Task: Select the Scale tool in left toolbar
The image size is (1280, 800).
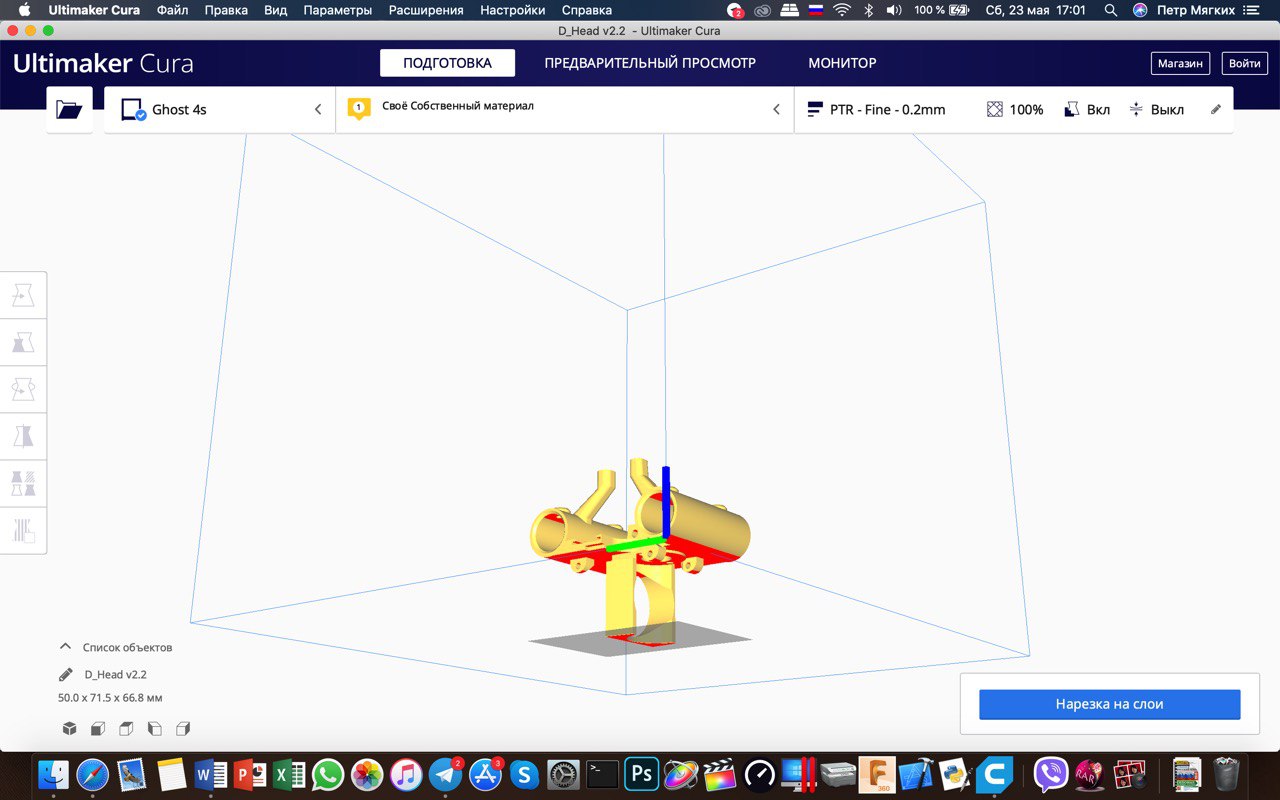Action: pos(23,343)
